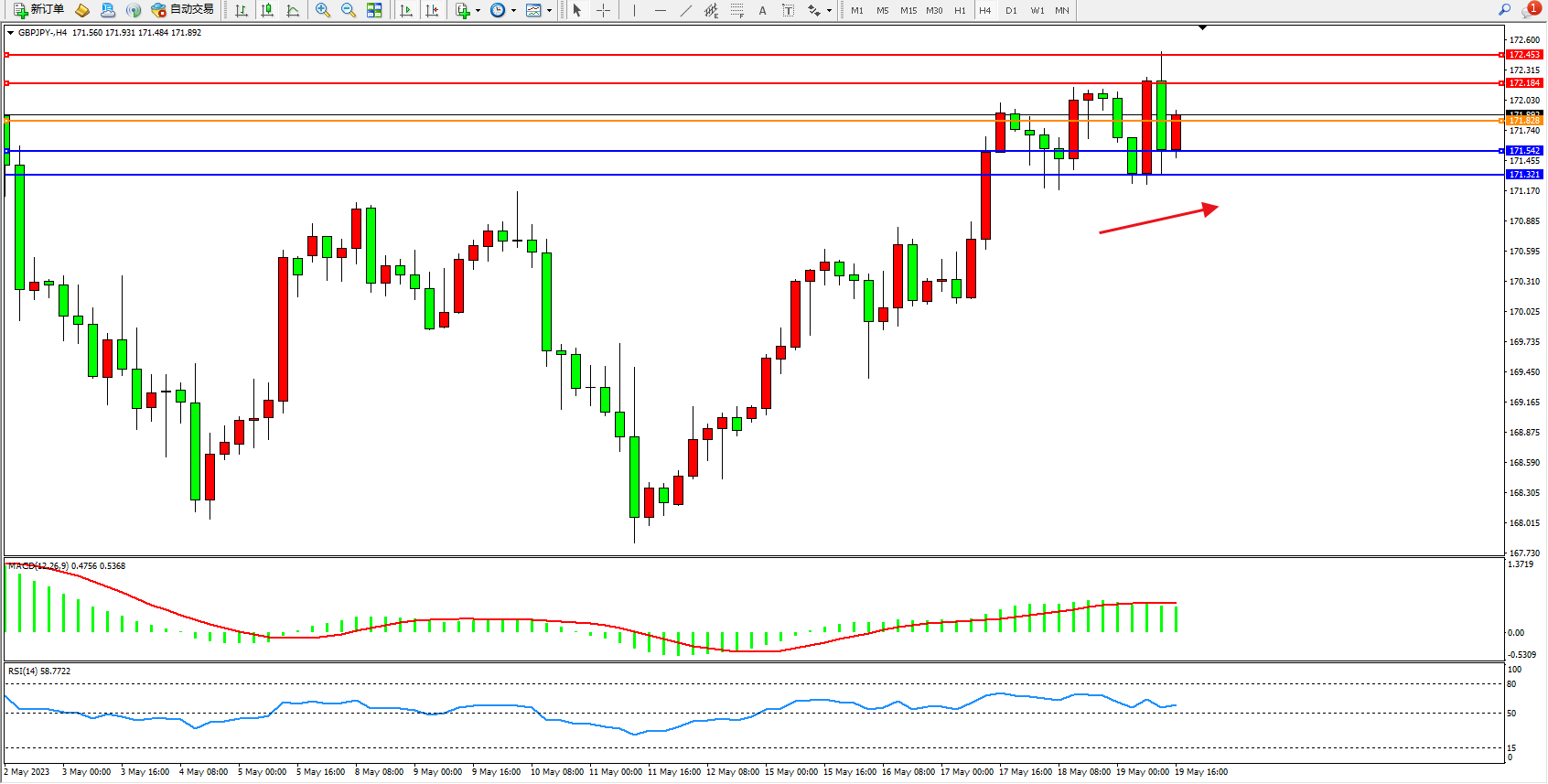Tile chart windows with grid icon
Viewport: 1548px width, 784px height.
click(x=374, y=10)
